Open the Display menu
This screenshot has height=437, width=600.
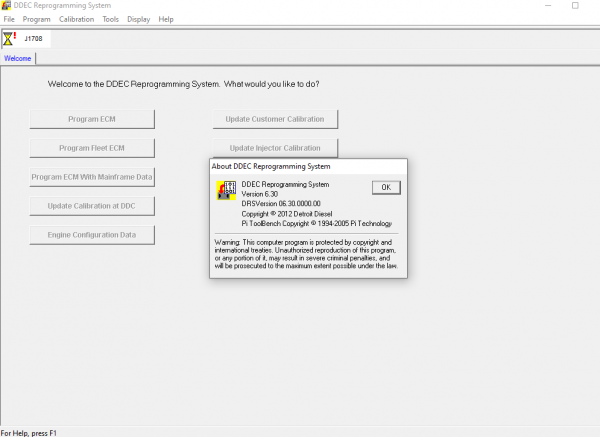coord(139,19)
